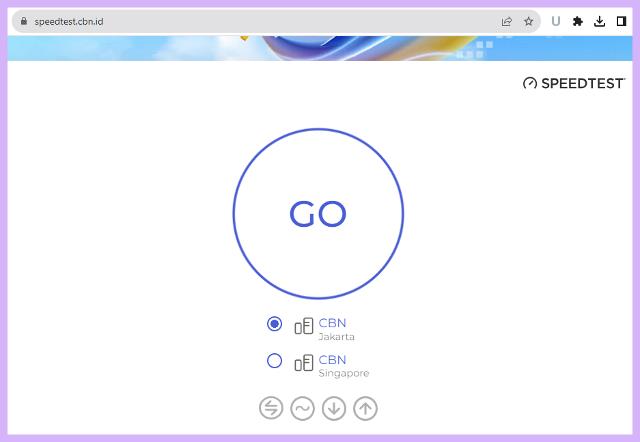Open the extensions puzzle icon
Image resolution: width=640 pixels, height=442 pixels.
[578, 21]
